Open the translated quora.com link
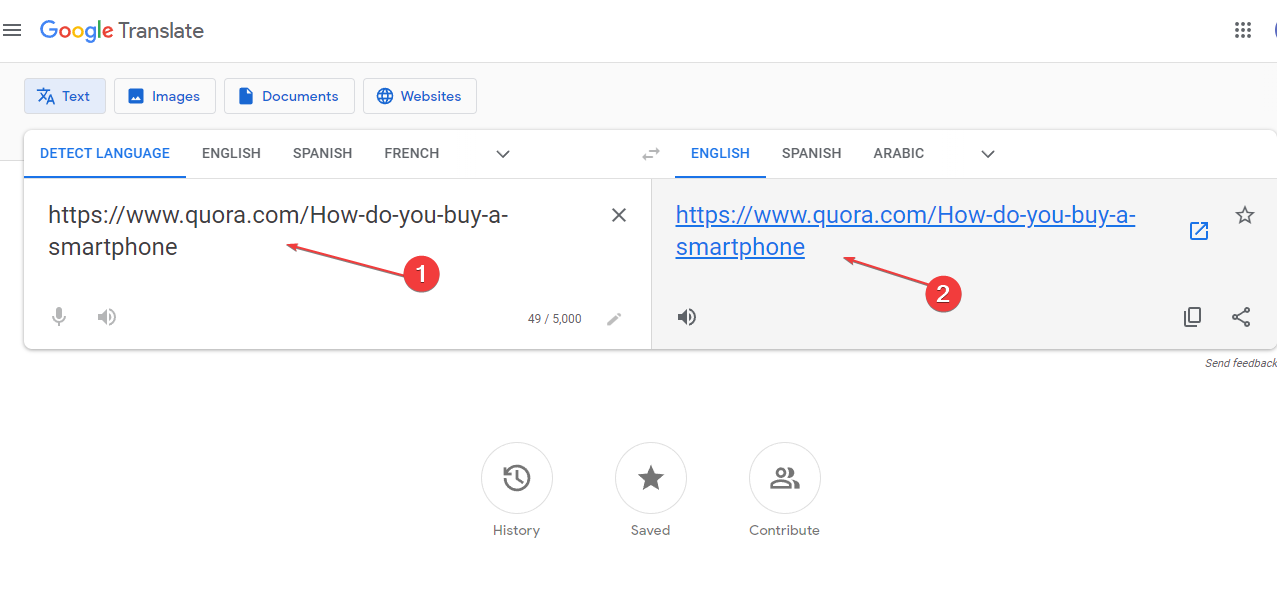The height and width of the screenshot is (607, 1277). tap(905, 231)
